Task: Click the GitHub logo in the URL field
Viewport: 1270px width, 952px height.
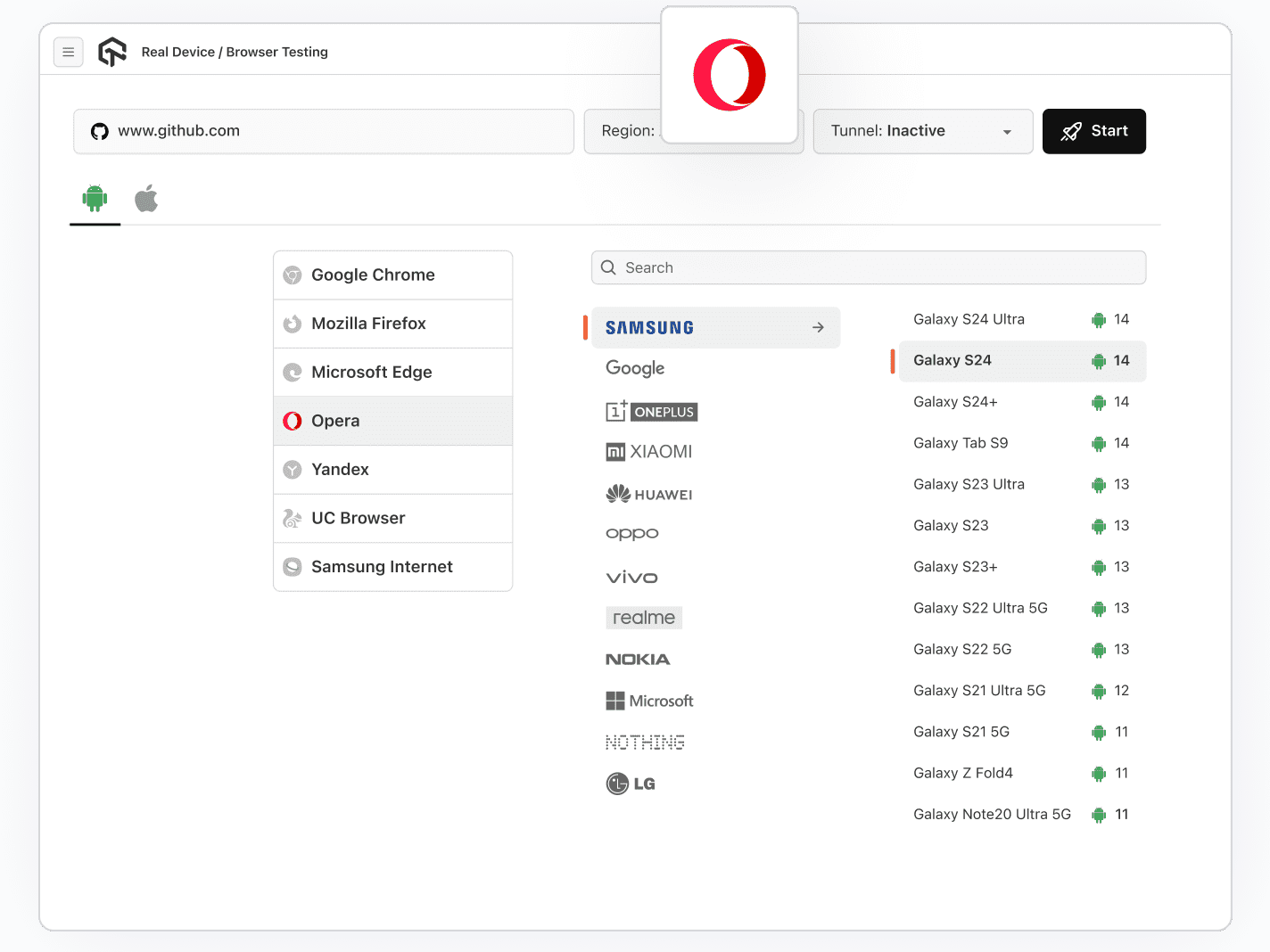Action: tap(99, 131)
